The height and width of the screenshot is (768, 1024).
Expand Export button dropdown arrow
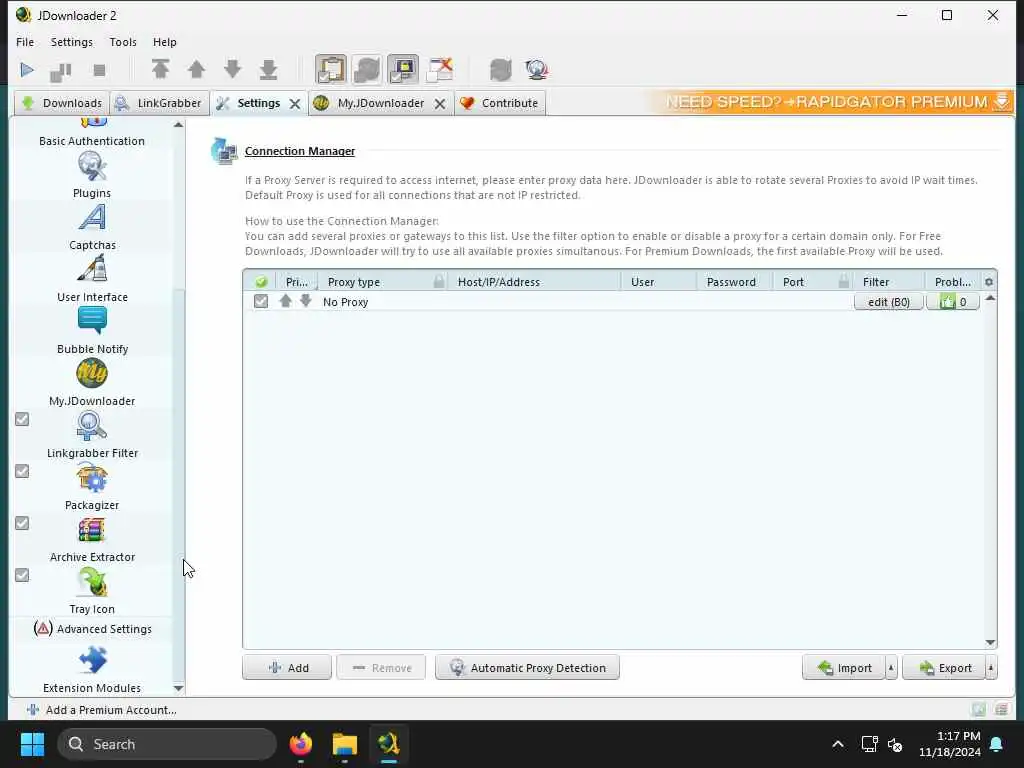[x=991, y=667]
